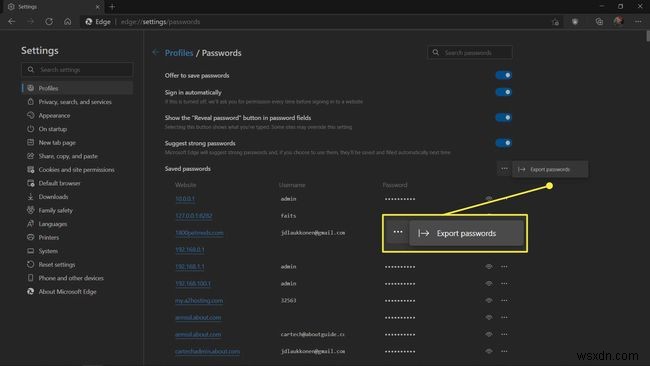Open Profiles in the settings sidebar
Image resolution: width=650 pixels, height=366 pixels.
(77, 88)
